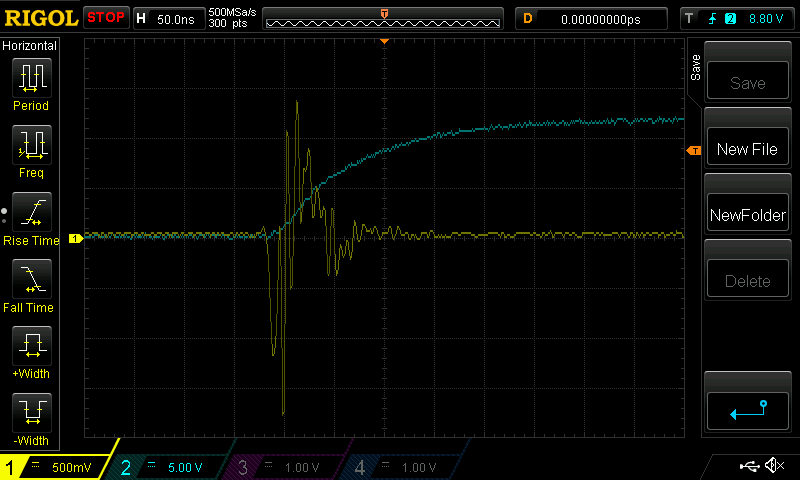The width and height of the screenshot is (800, 480).
Task: Click the Fall Time label text
Action: [28, 308]
